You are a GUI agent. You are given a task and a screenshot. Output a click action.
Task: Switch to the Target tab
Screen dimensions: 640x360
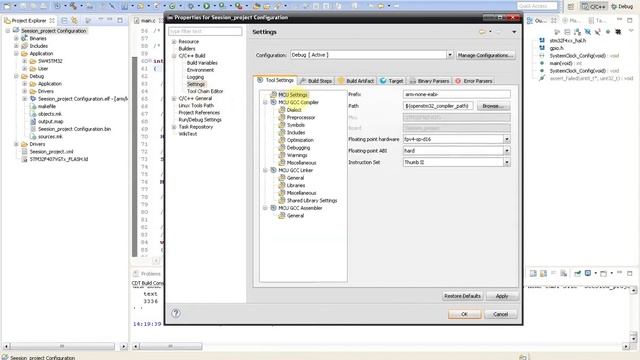tap(391, 81)
